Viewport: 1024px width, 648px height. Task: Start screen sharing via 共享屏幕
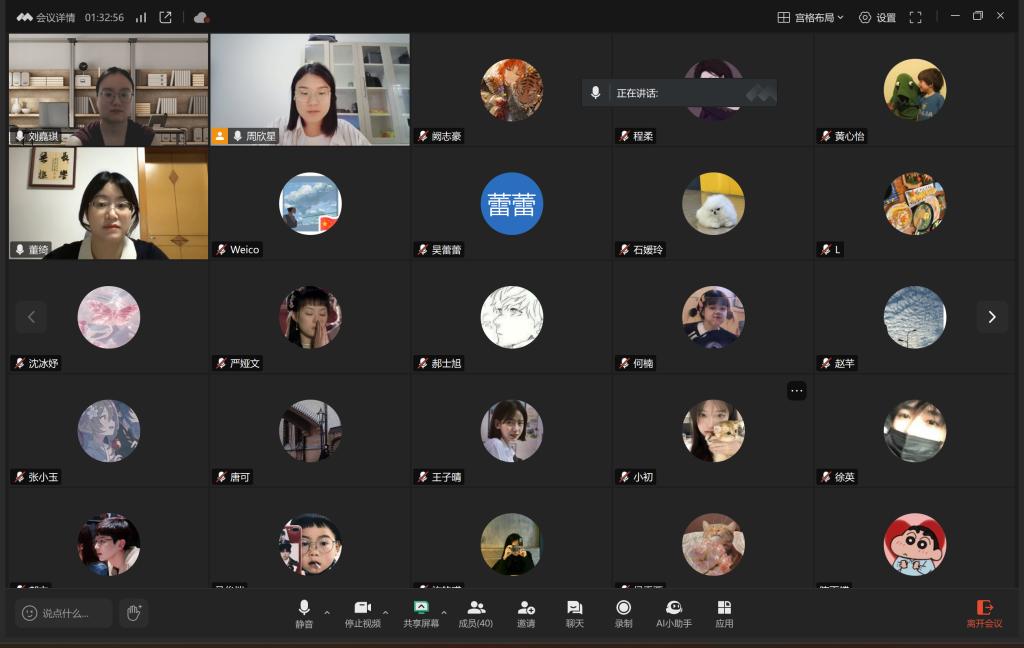pyautogui.click(x=421, y=613)
